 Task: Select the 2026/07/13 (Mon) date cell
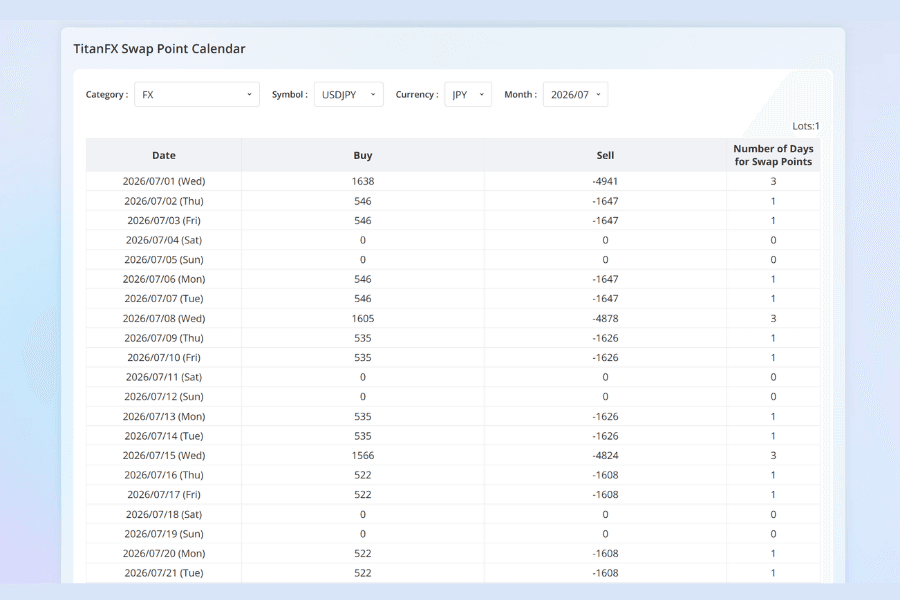click(164, 416)
